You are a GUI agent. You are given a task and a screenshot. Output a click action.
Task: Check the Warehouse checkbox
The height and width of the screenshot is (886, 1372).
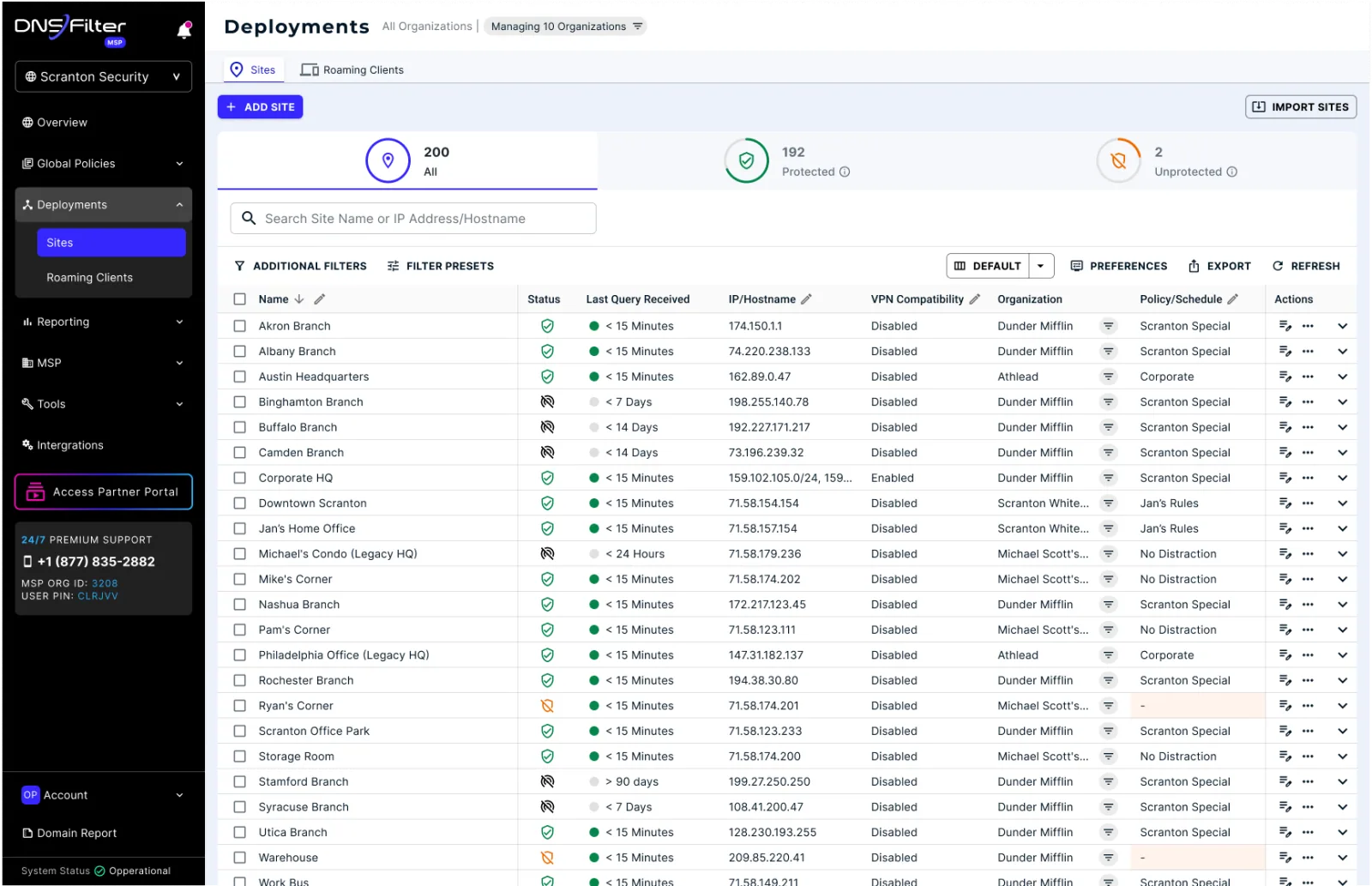point(240,858)
